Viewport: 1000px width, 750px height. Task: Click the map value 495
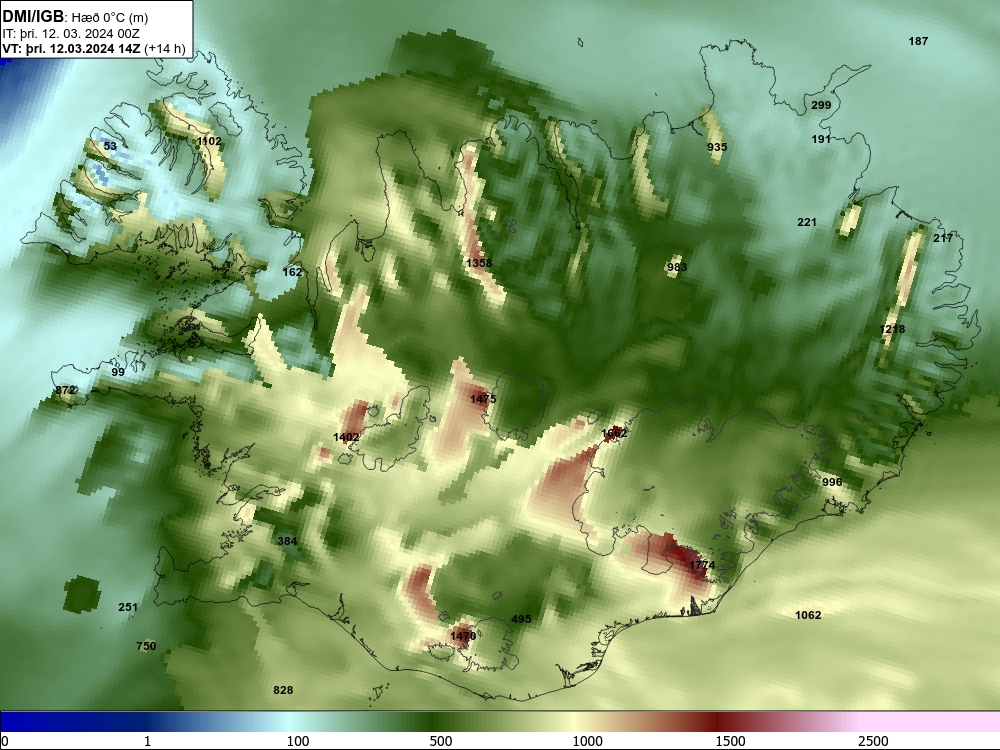(x=521, y=619)
